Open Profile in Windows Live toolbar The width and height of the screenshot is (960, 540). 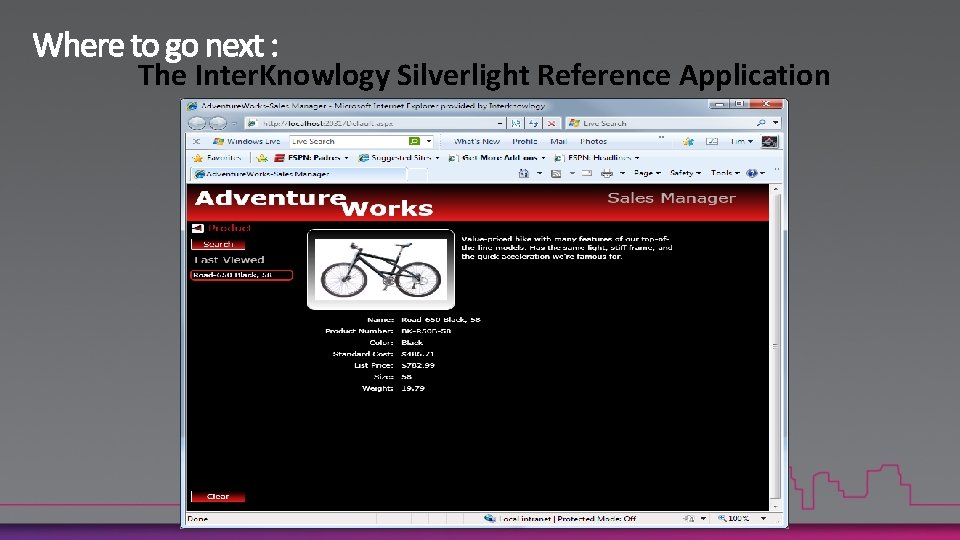pos(525,141)
